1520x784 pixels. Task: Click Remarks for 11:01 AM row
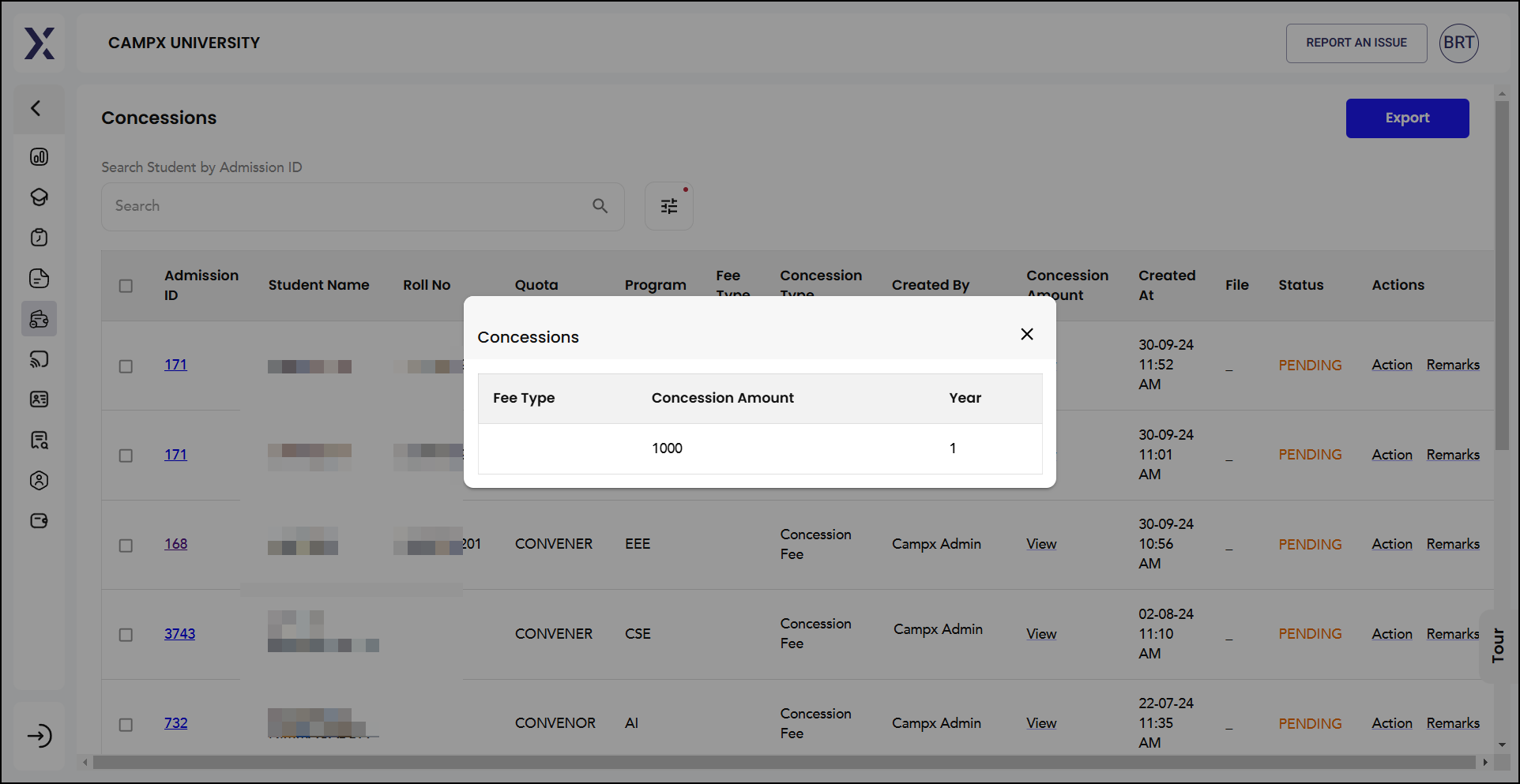click(1452, 455)
